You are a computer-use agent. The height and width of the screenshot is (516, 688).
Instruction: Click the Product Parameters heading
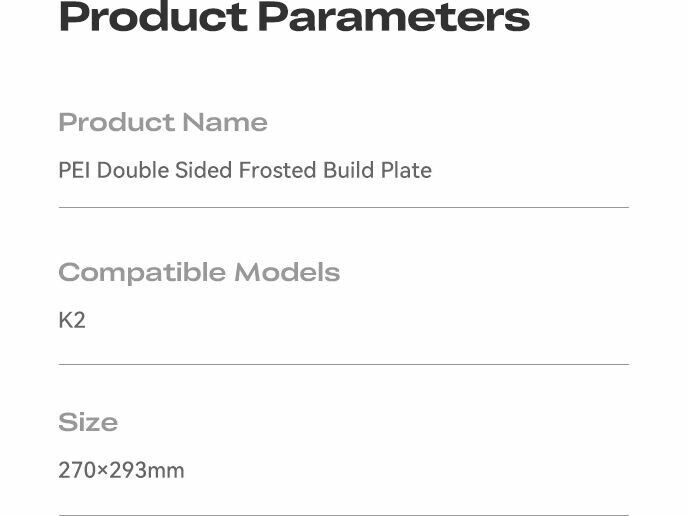tap(293, 17)
